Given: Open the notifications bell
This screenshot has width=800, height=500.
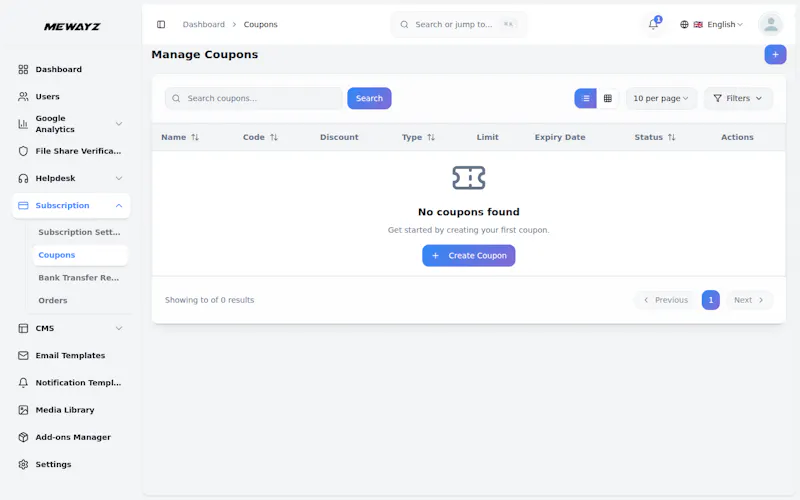Looking at the screenshot, I should click(x=653, y=24).
